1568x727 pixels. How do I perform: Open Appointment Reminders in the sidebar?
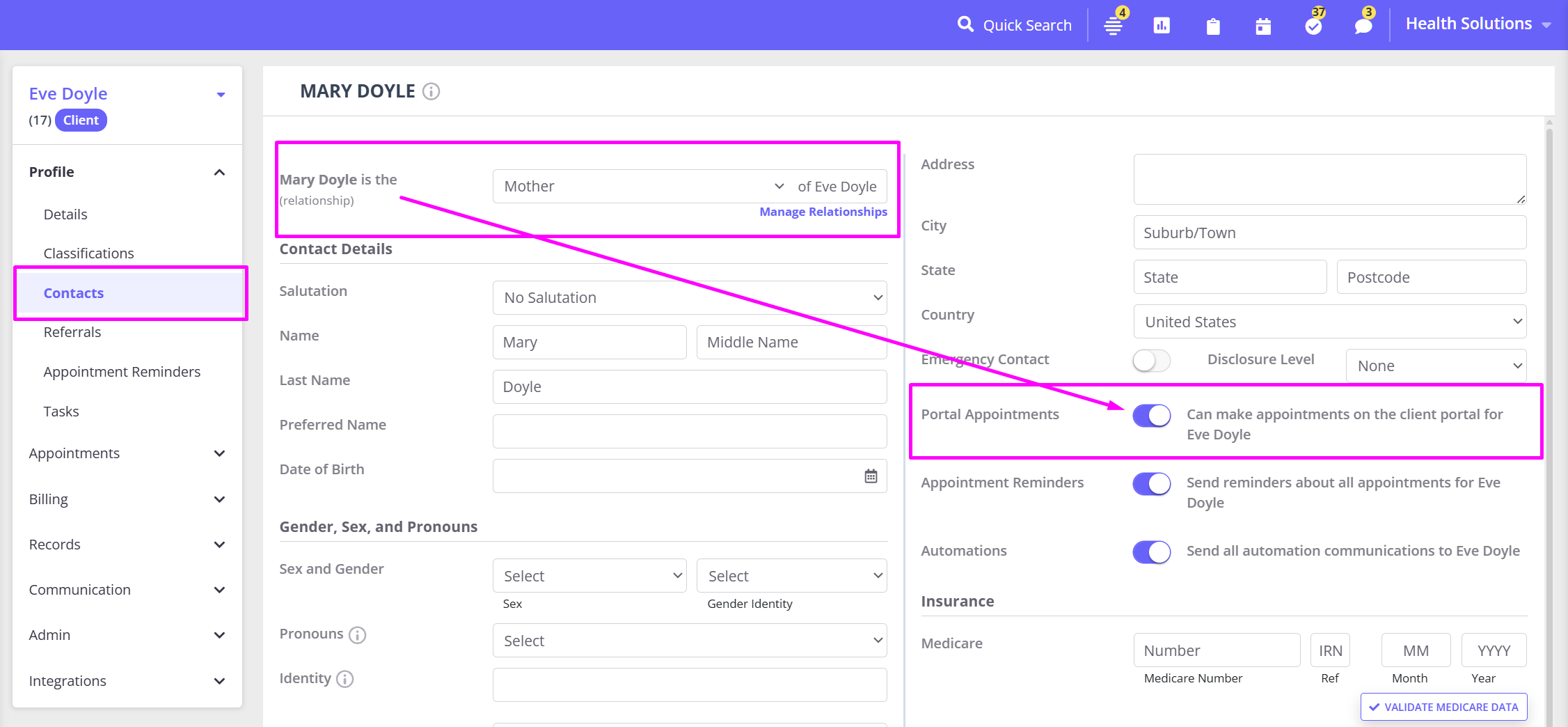pos(122,372)
